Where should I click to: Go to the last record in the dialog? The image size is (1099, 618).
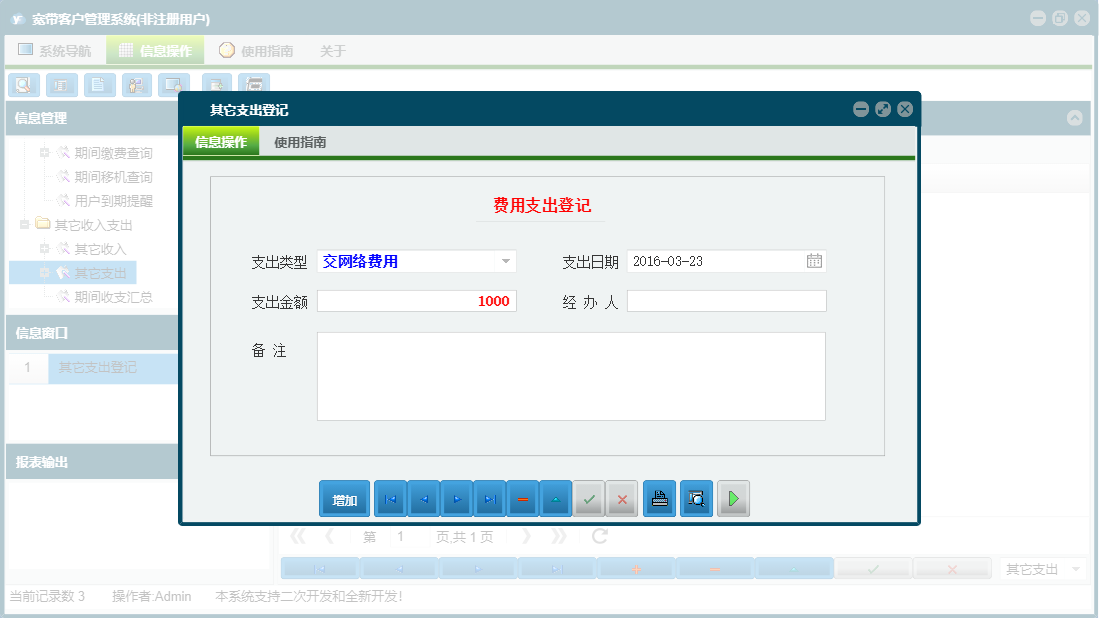[489, 498]
